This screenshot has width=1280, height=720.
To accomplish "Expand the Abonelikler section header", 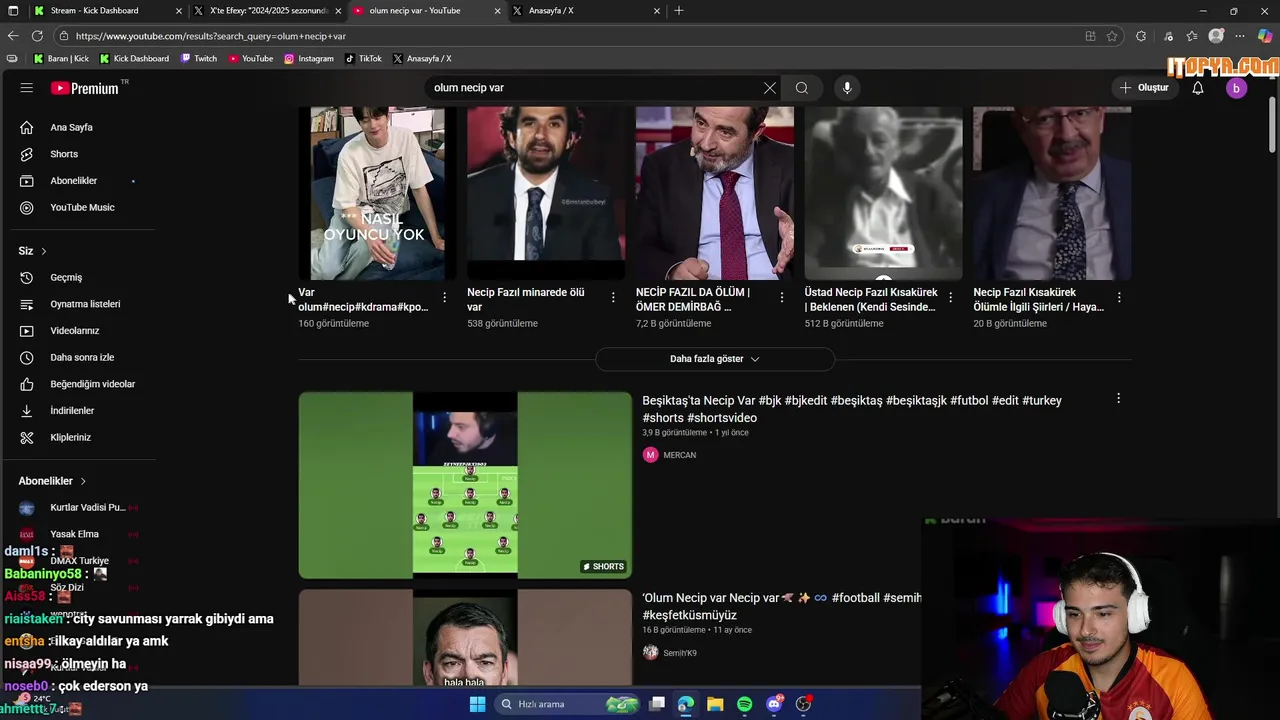I will [52, 481].
